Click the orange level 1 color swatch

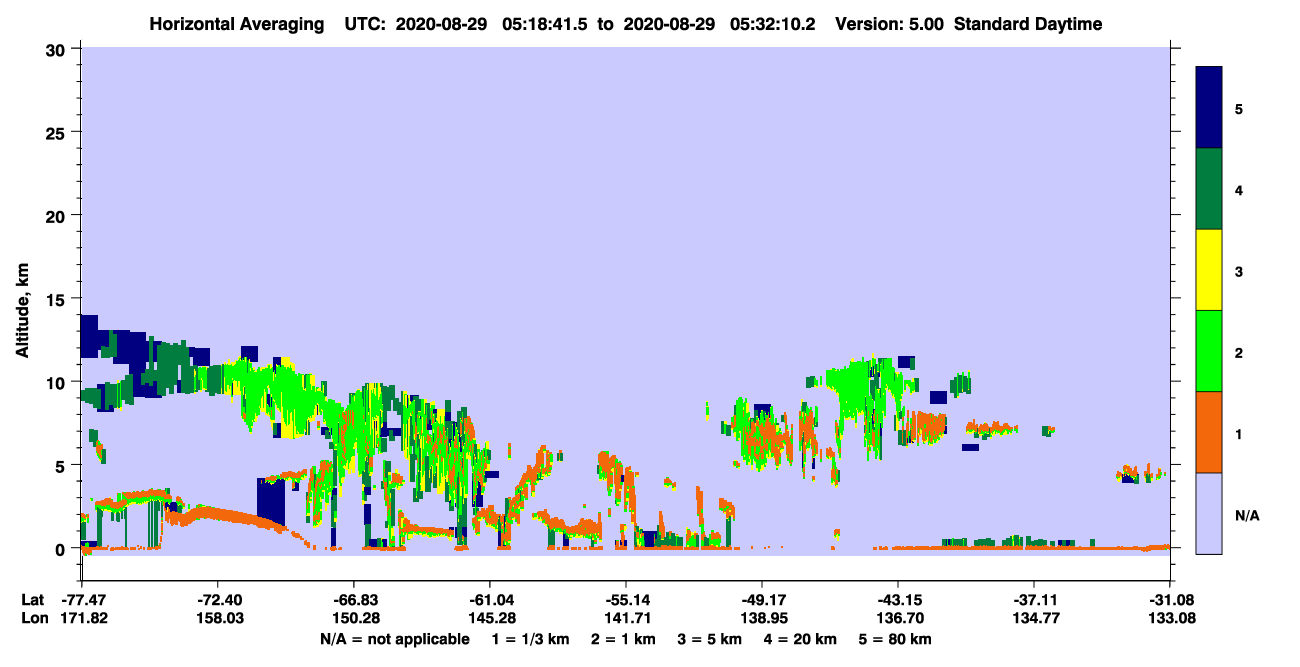[x=1209, y=432]
